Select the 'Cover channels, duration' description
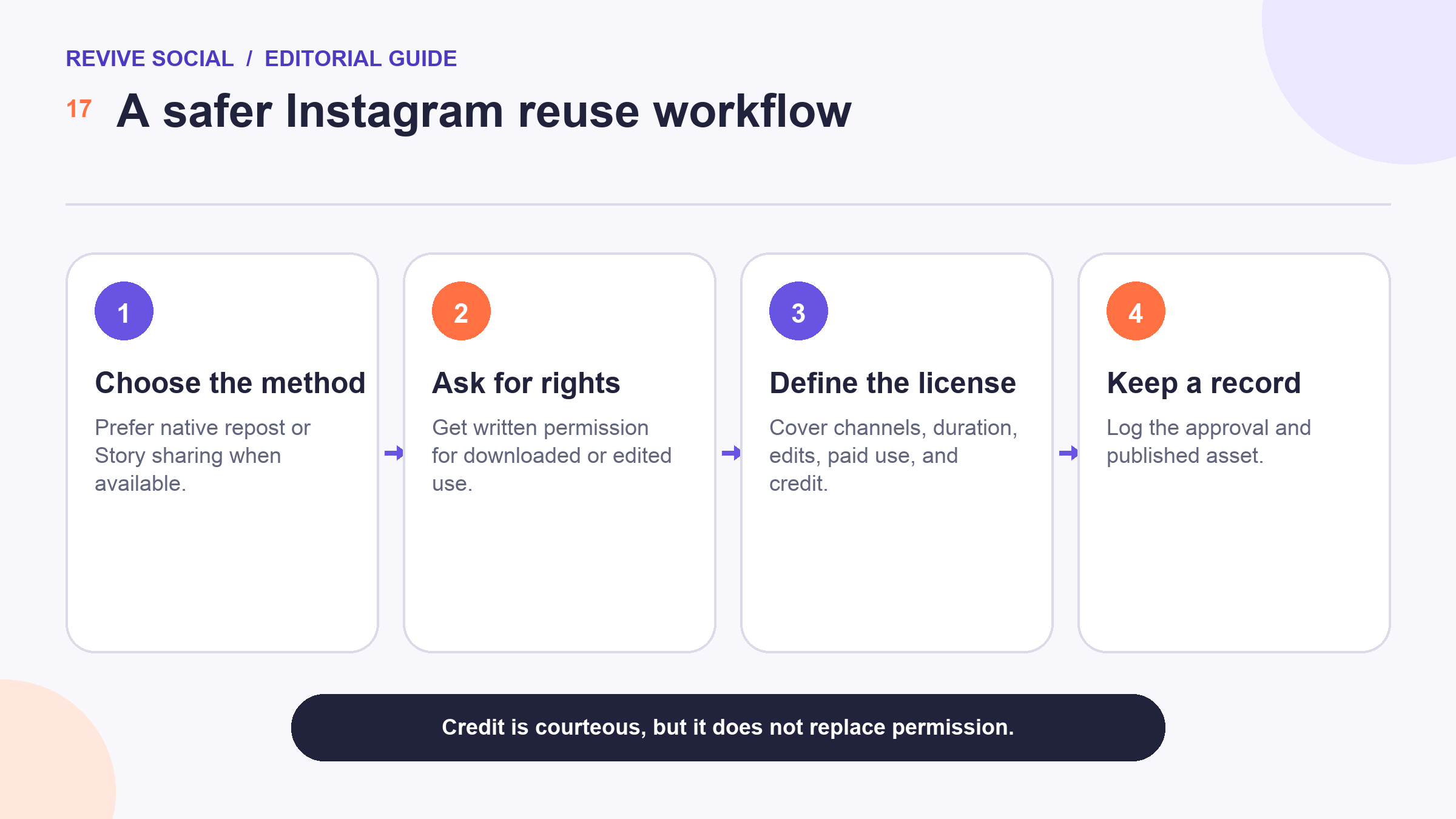 pyautogui.click(x=893, y=456)
